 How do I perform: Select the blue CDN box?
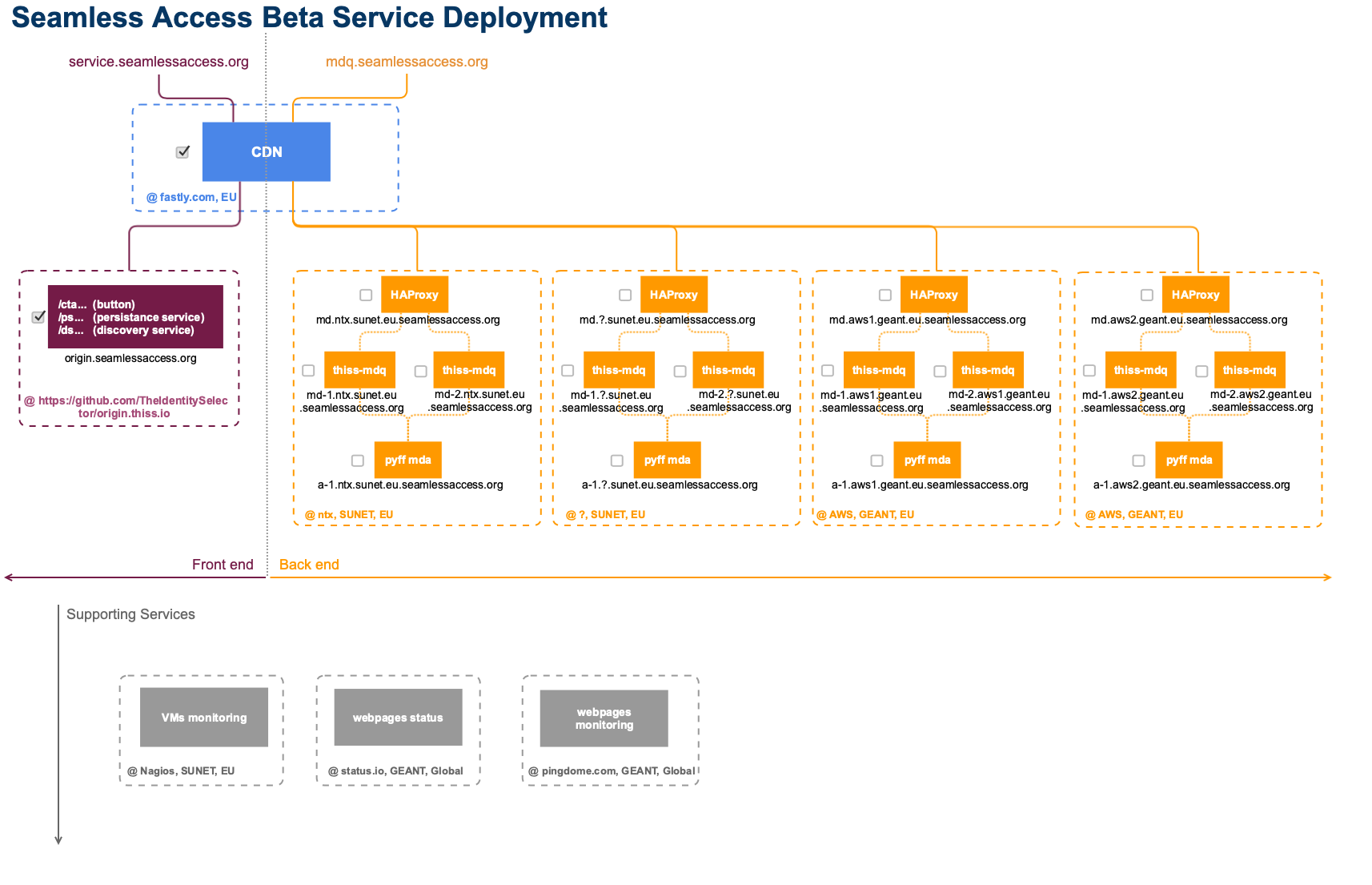[x=267, y=151]
